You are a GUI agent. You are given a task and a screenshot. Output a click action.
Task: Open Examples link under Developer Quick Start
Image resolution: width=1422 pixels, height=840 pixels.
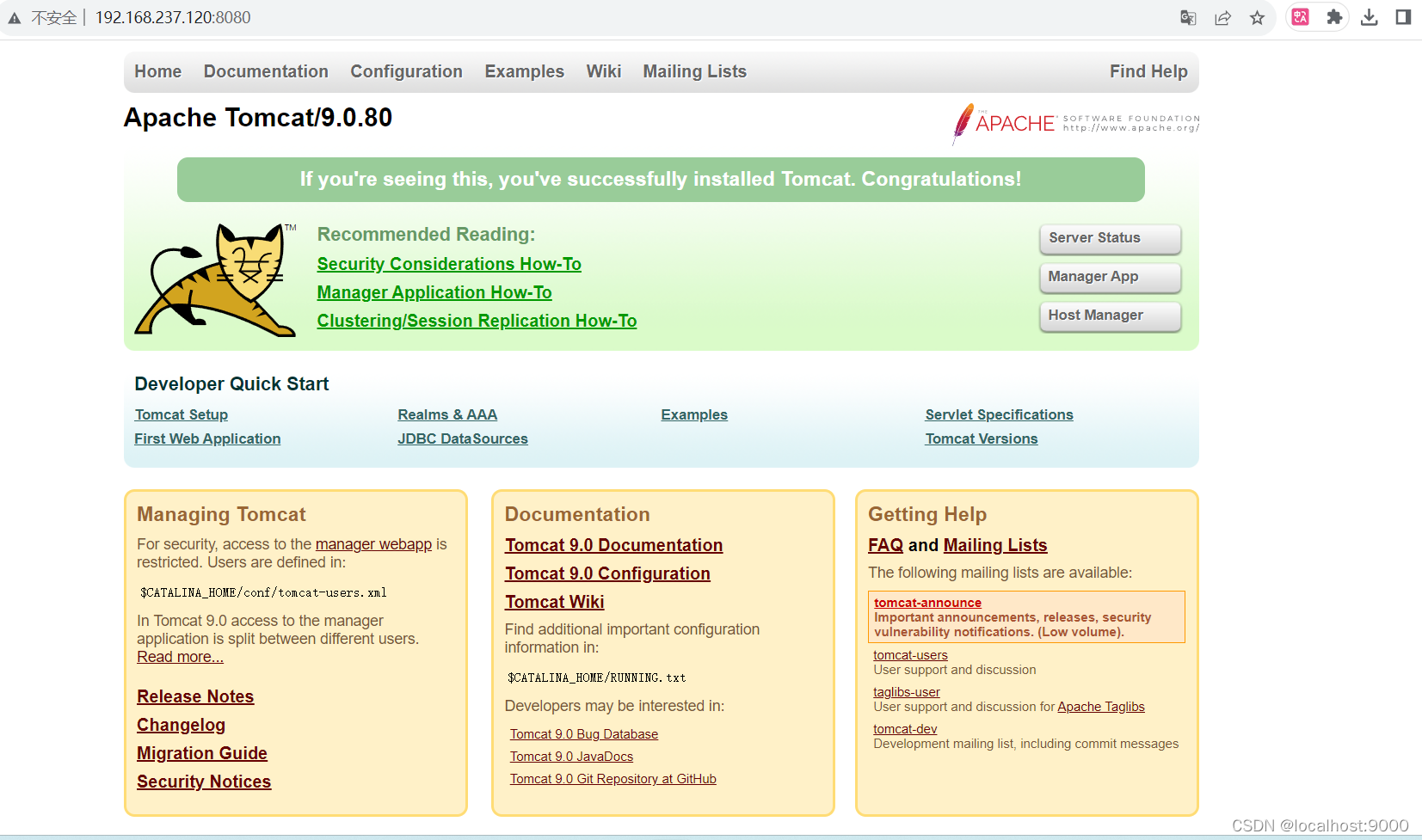pyautogui.click(x=694, y=414)
